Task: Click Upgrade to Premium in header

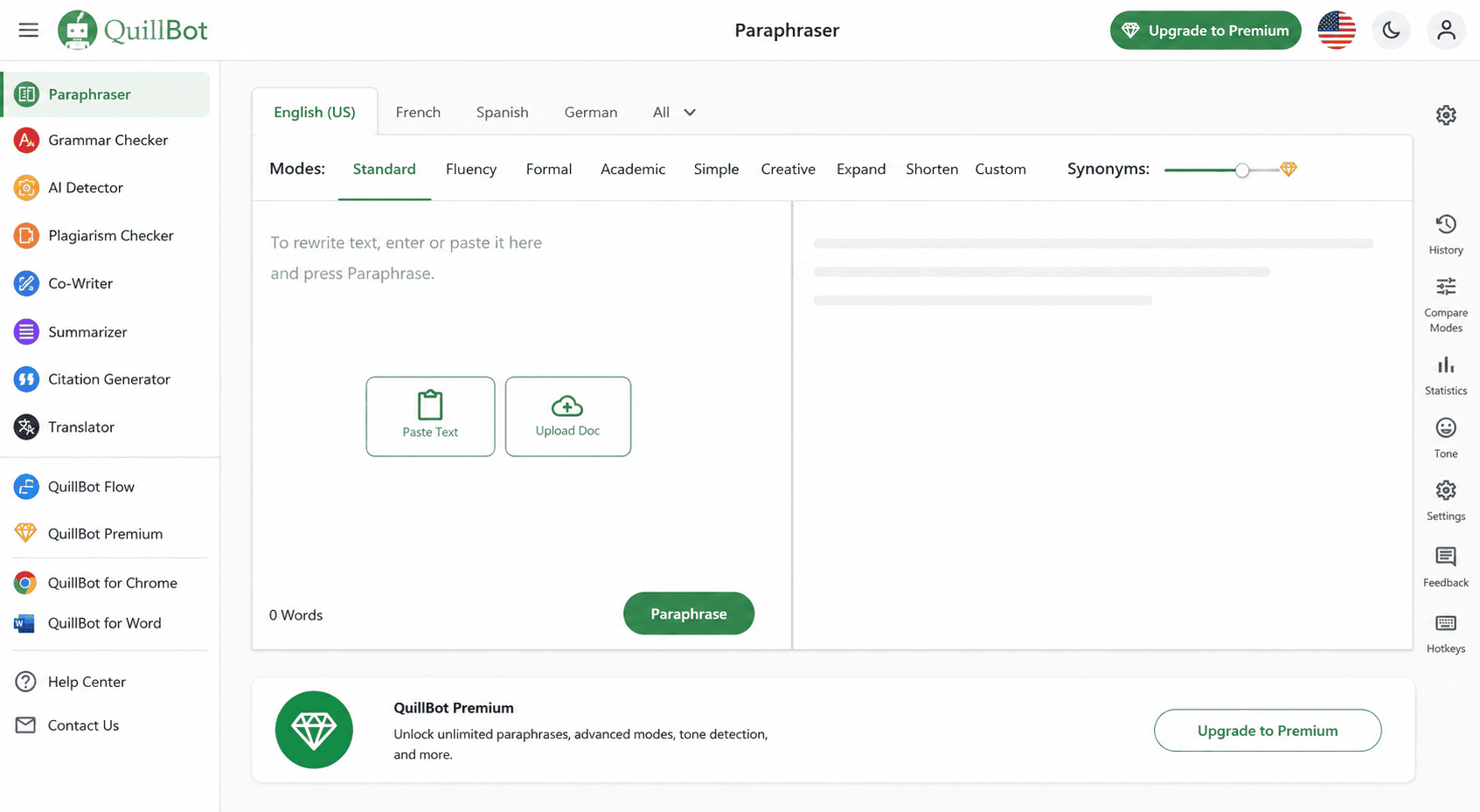Action: [x=1206, y=31]
